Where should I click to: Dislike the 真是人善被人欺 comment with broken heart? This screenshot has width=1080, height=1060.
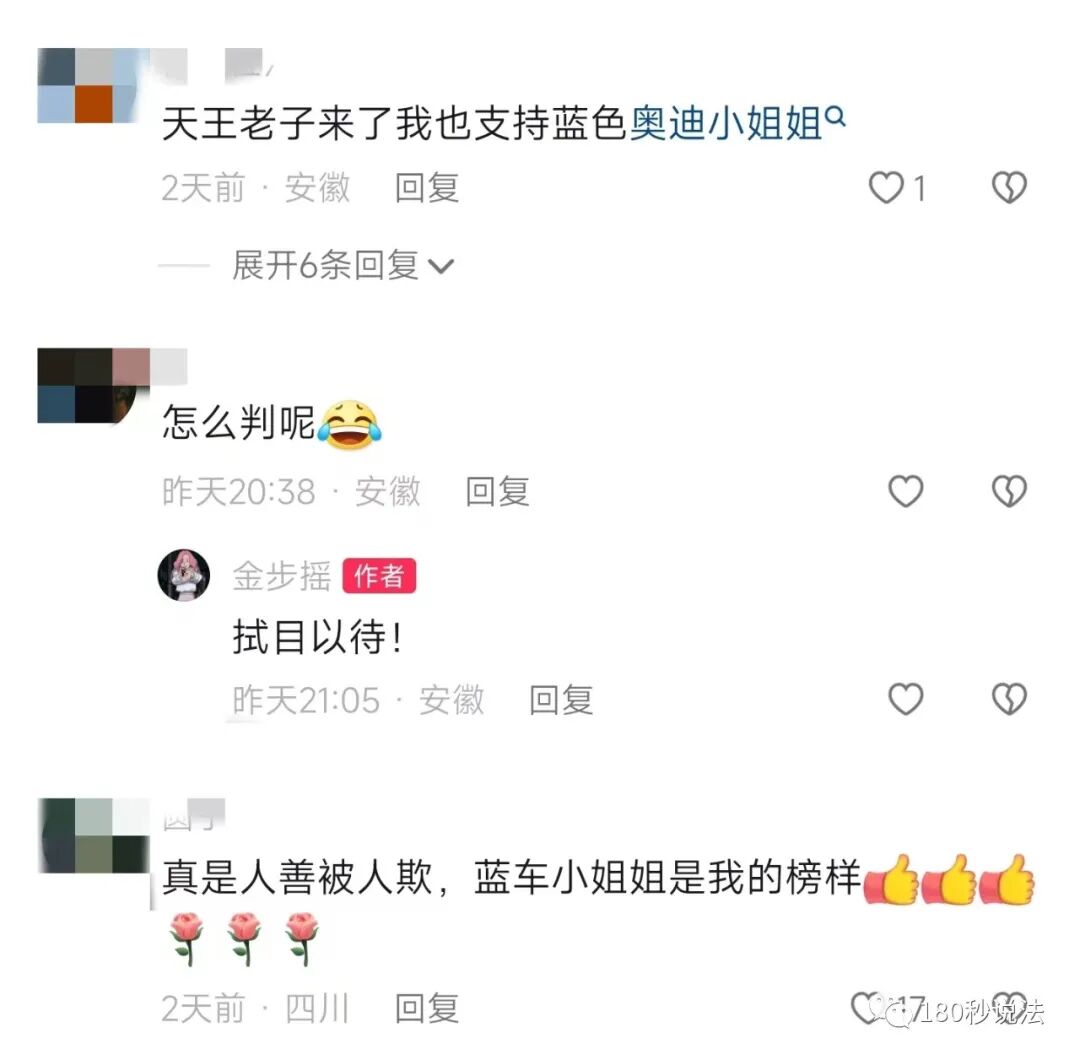coord(1009,1008)
